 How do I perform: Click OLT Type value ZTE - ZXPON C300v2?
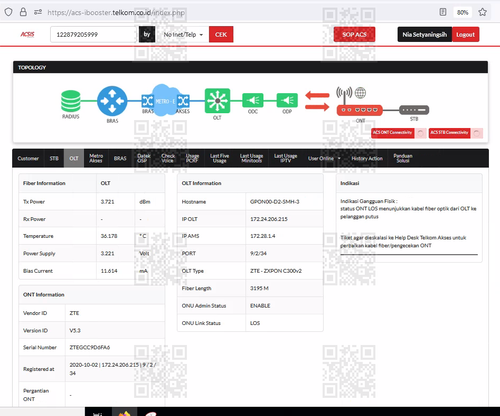[276, 271]
